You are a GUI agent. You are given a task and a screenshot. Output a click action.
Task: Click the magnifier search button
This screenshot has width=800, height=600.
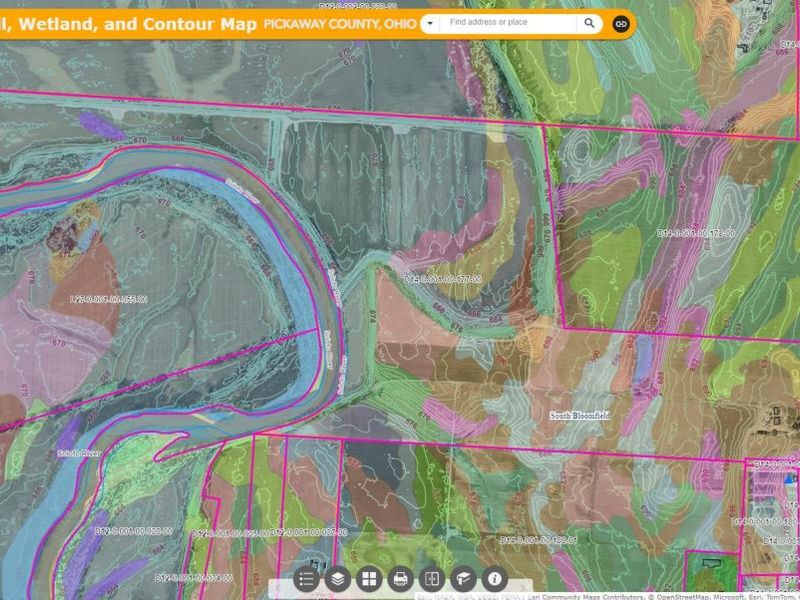[589, 22]
